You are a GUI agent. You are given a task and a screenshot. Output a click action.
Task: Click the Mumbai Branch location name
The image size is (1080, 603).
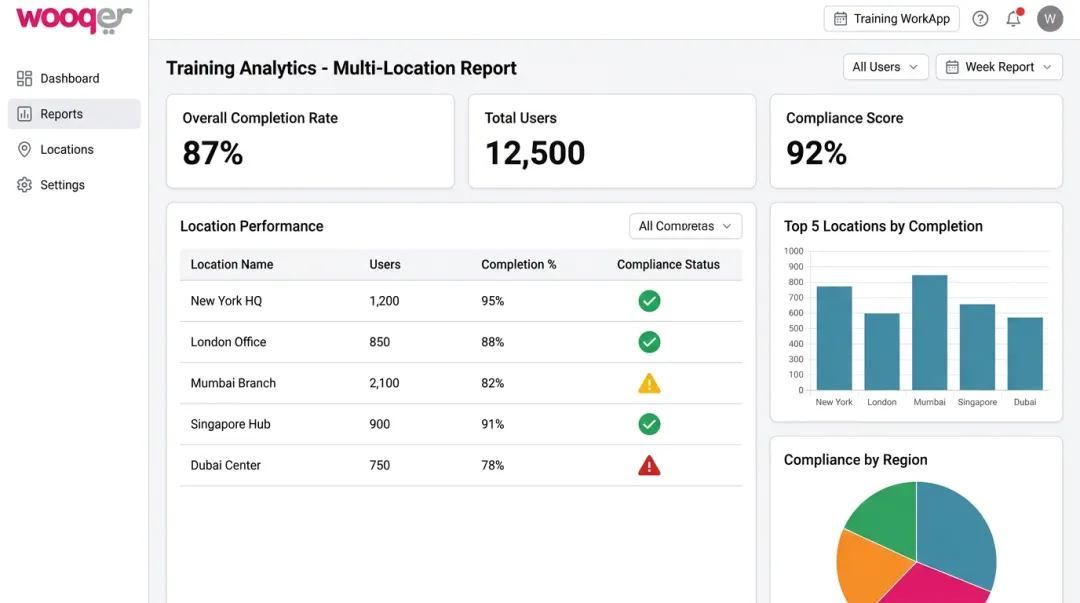point(233,383)
